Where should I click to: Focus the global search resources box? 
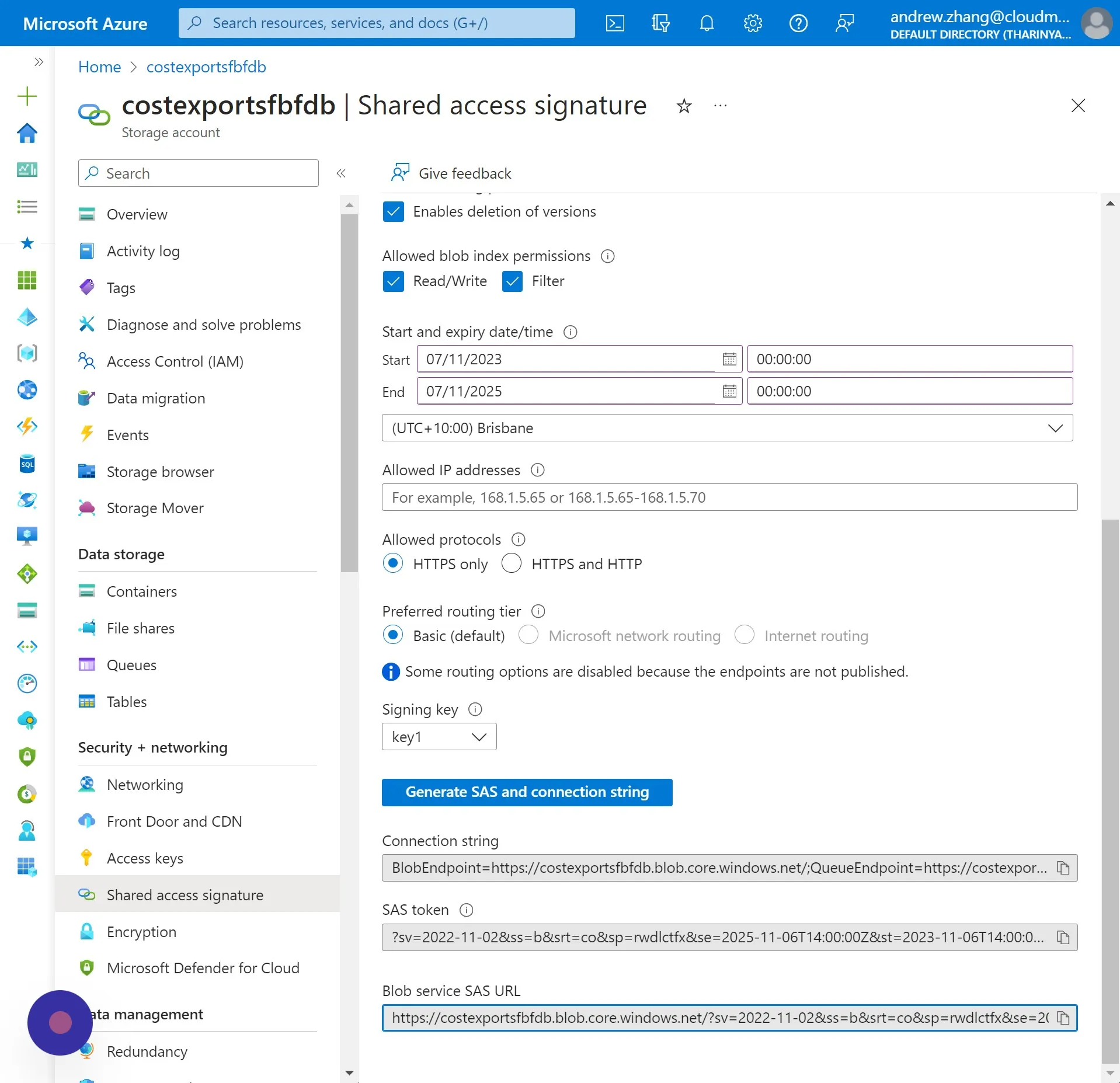pos(377,23)
